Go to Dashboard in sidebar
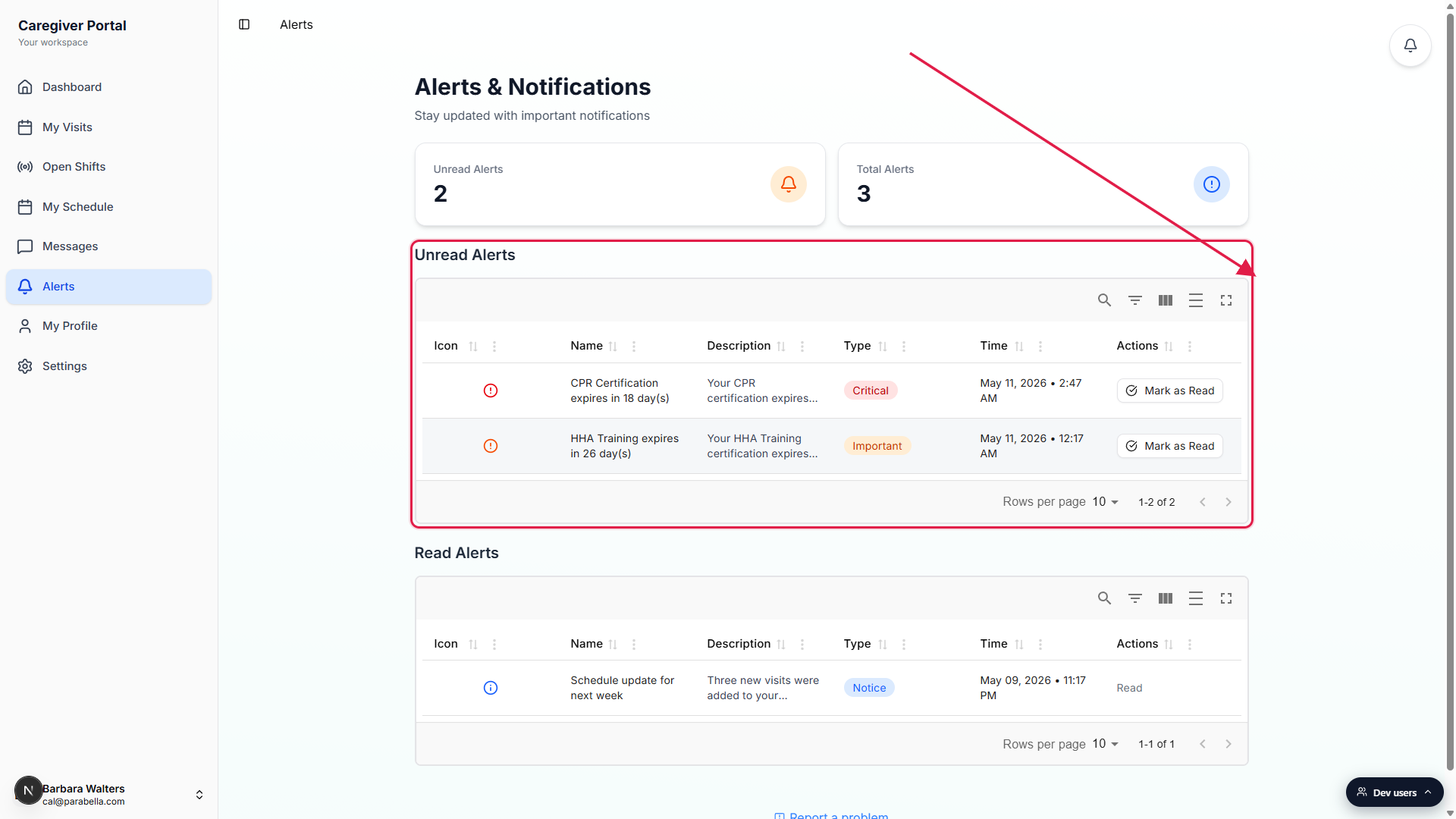The image size is (1456, 819). pyautogui.click(x=108, y=87)
